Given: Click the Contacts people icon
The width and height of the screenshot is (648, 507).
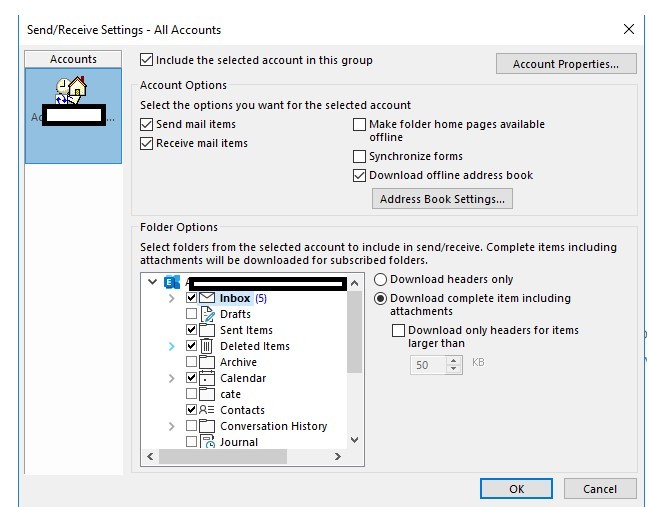Looking at the screenshot, I should point(207,410).
